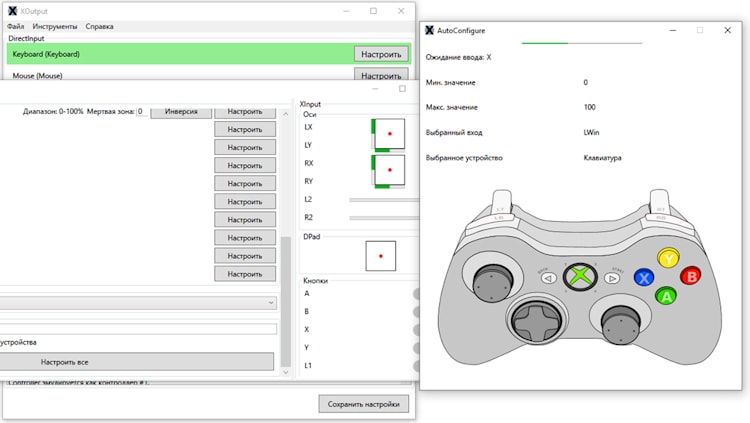This screenshot has height=423, width=750.
Task: Click the Клавиатура device value
Action: point(602,157)
